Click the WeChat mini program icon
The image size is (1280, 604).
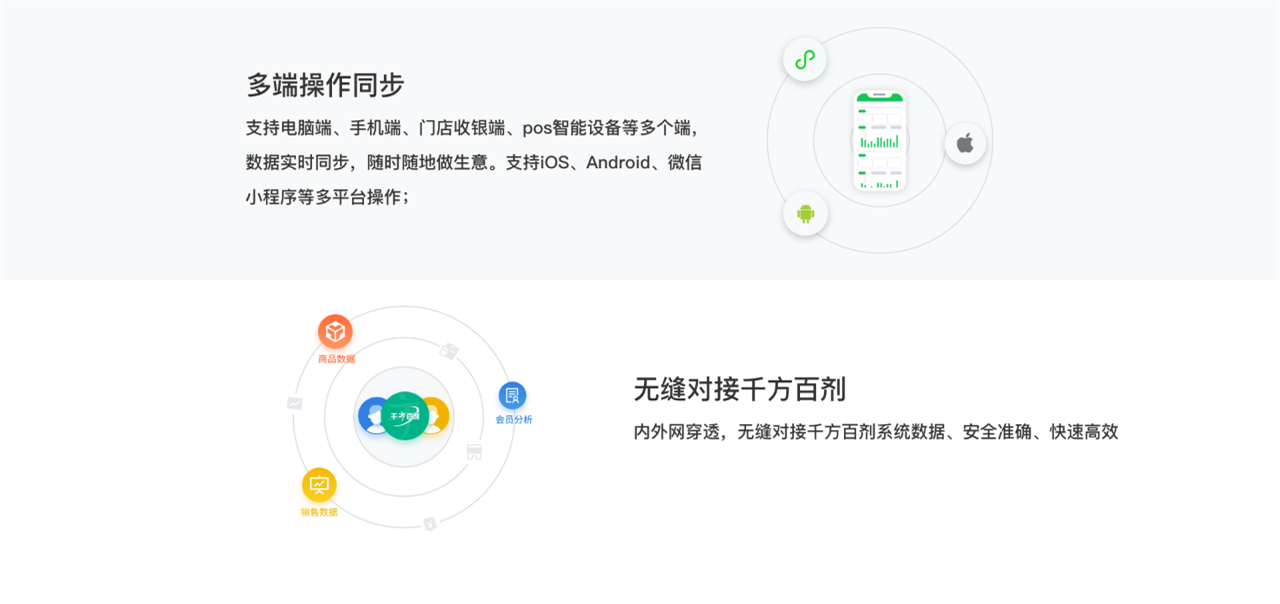point(805,59)
